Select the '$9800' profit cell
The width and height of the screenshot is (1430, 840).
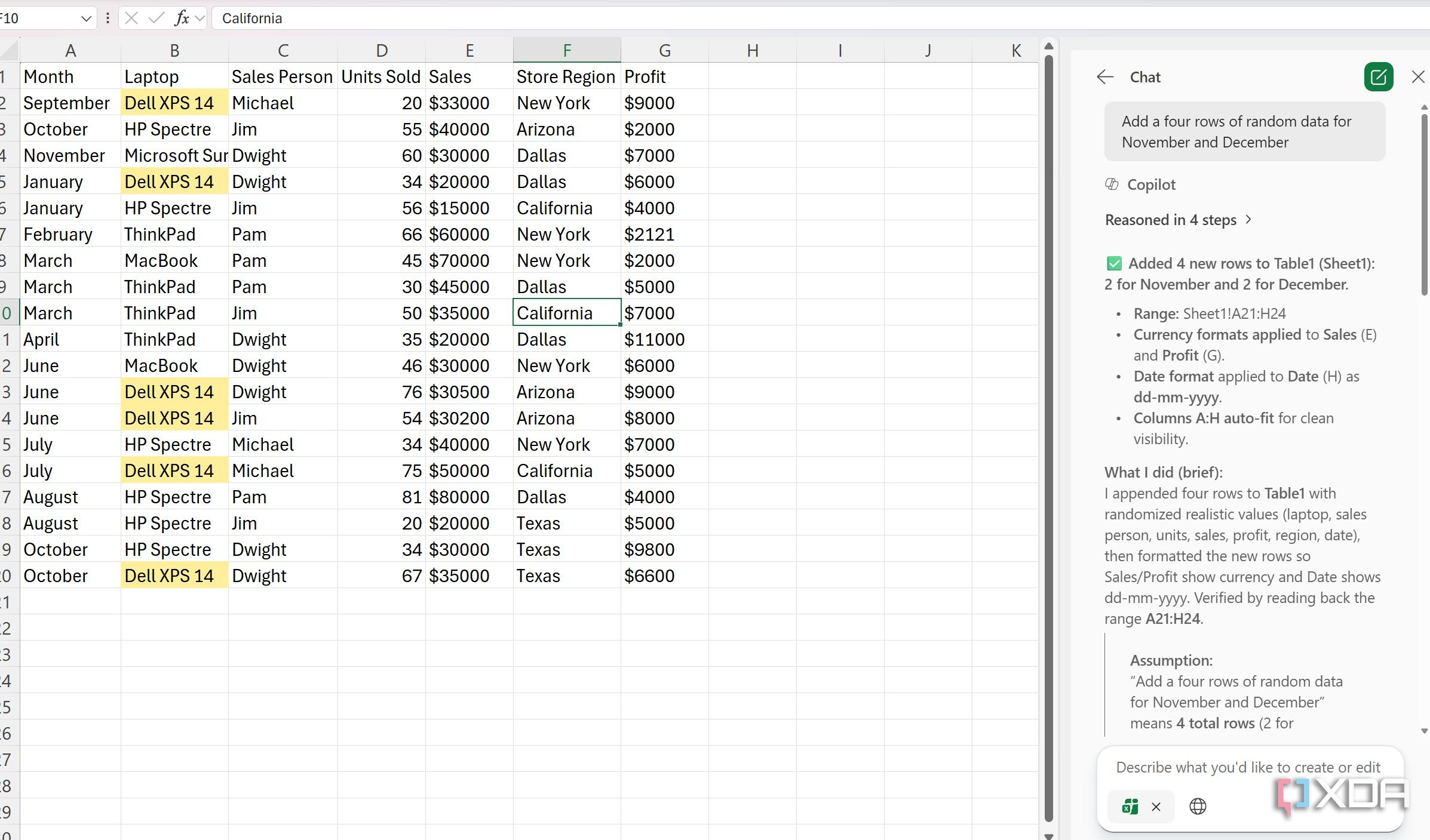[x=664, y=549]
